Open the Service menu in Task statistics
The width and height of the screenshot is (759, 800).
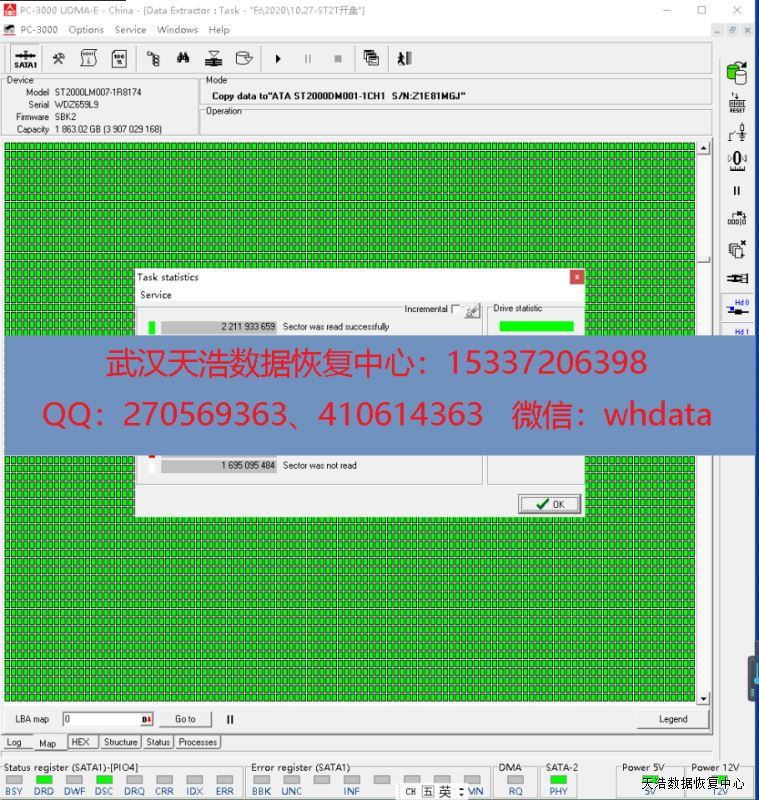(x=156, y=295)
